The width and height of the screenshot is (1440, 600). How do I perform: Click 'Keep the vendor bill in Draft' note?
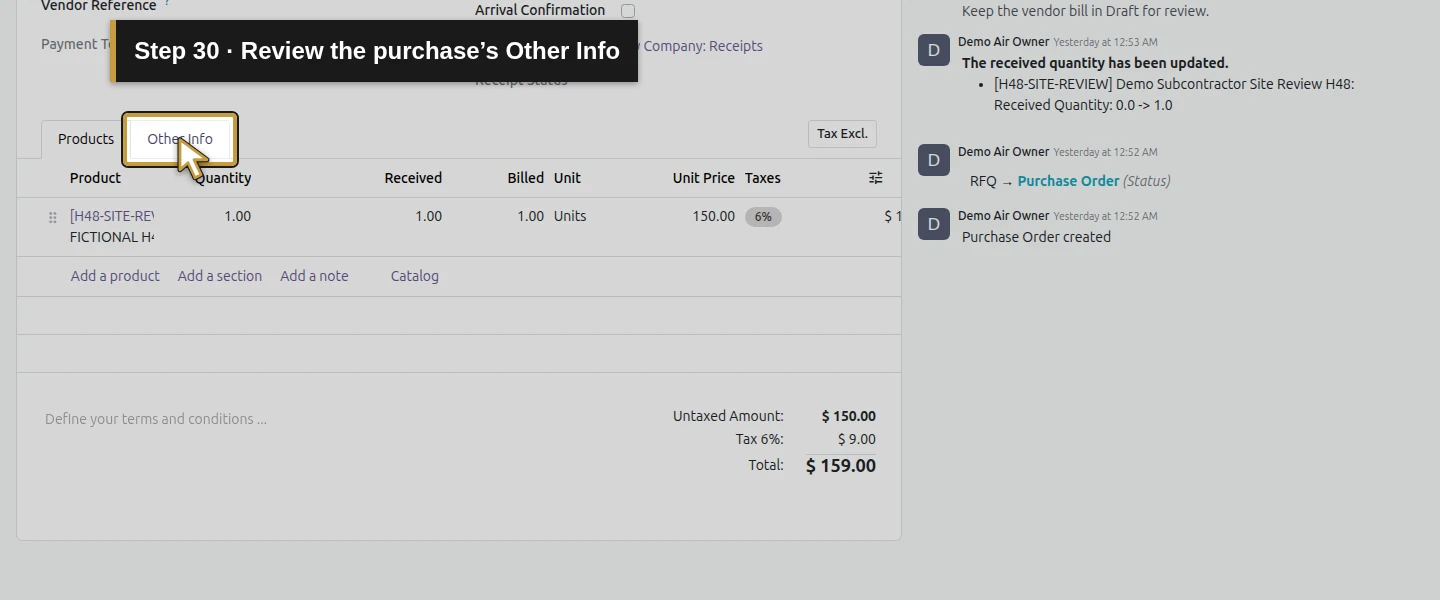pyautogui.click(x=1085, y=11)
